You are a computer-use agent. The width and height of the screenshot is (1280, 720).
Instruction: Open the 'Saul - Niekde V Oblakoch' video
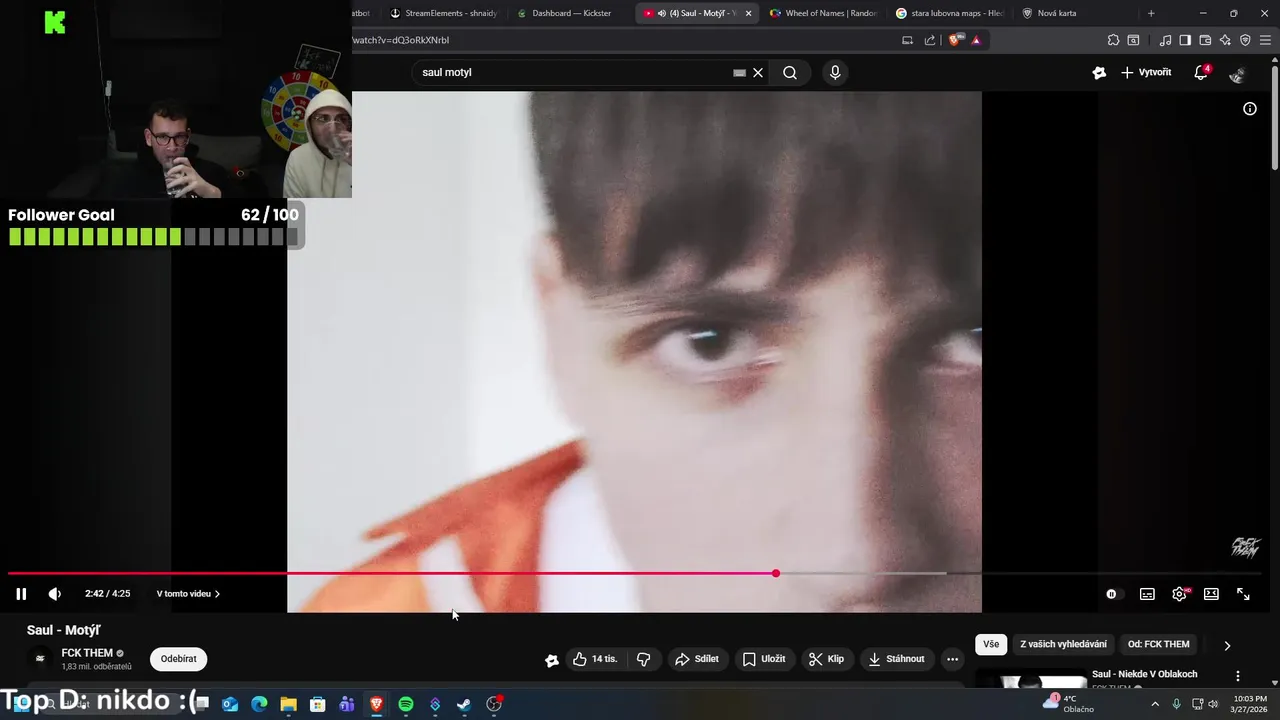1144,674
